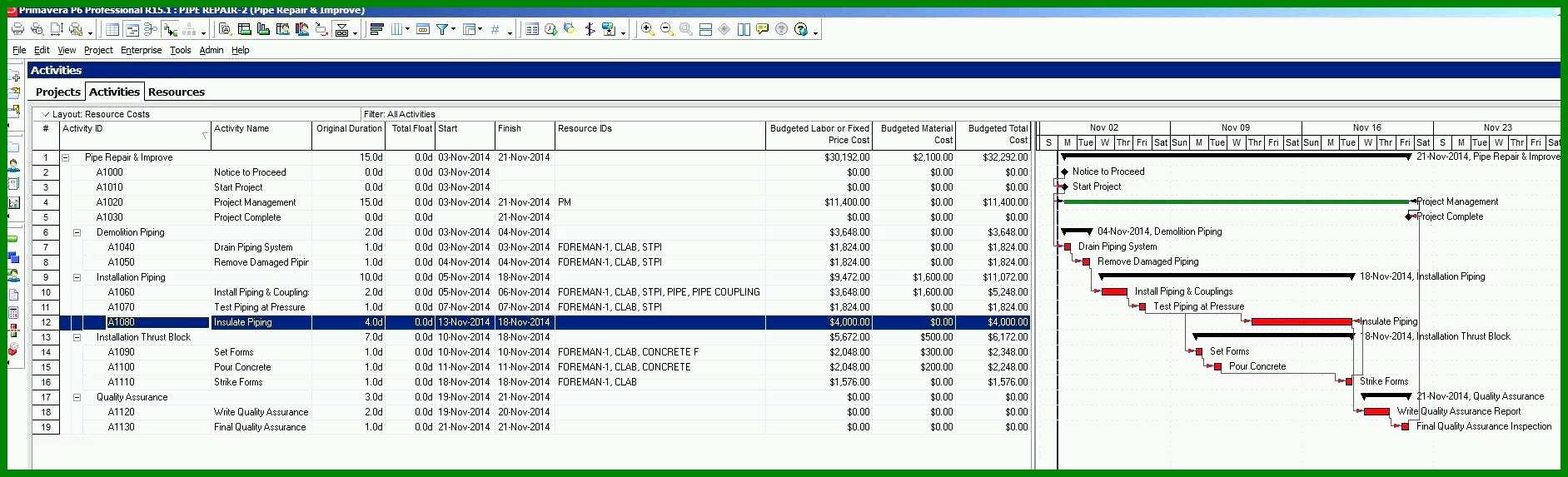Open the Edit menu
1568x477 pixels.
(42, 50)
